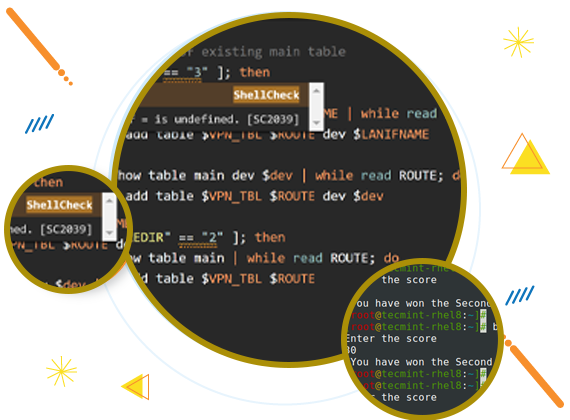This screenshot has width=570, height=420.
Task: Click the SC2039 error code in large tooltip
Action: [273, 119]
